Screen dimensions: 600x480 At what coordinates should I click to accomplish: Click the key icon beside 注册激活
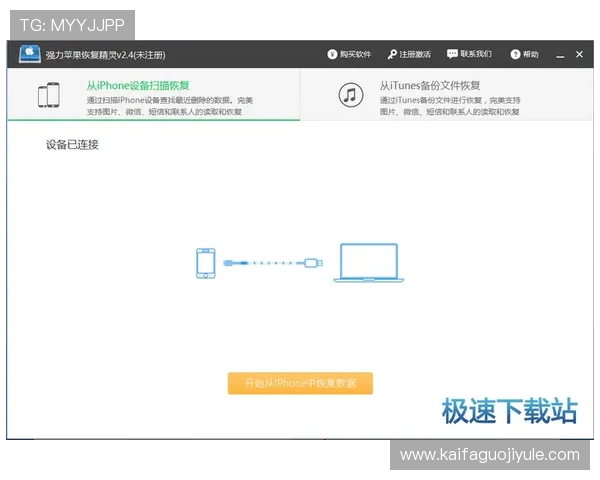pos(392,54)
